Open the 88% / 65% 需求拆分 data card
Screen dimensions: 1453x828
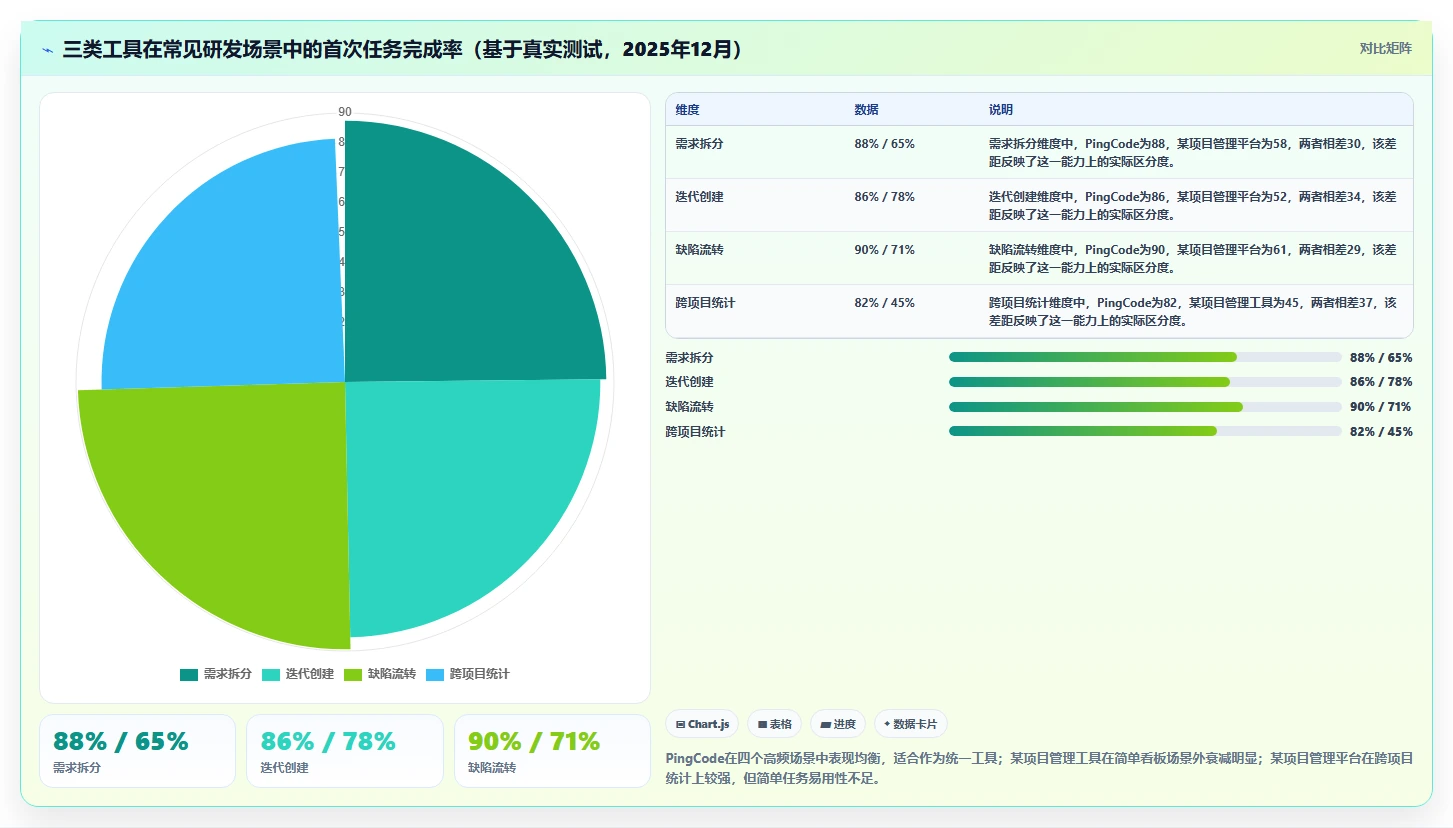point(137,751)
